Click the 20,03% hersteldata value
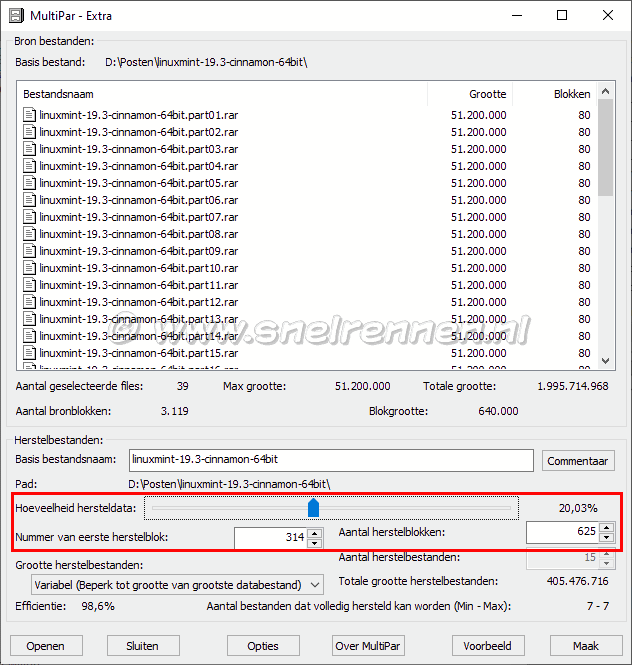The width and height of the screenshot is (632, 665). click(x=578, y=508)
